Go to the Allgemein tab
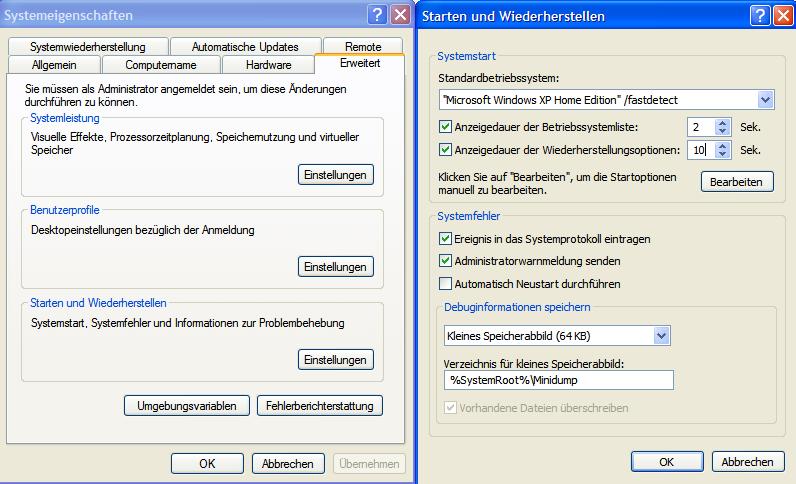This screenshot has width=796, height=484. (54, 65)
